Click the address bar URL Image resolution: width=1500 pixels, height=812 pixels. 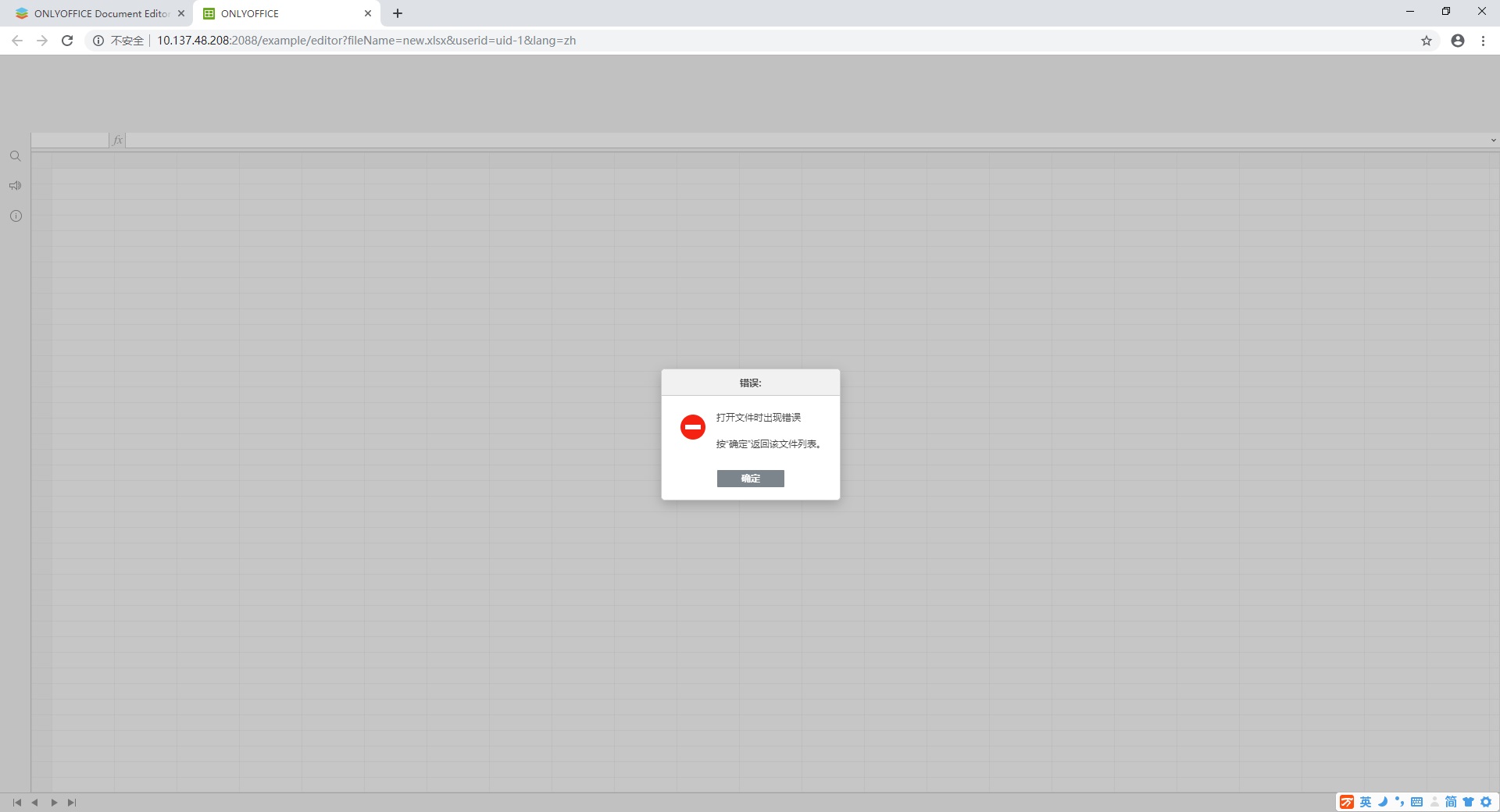366,41
